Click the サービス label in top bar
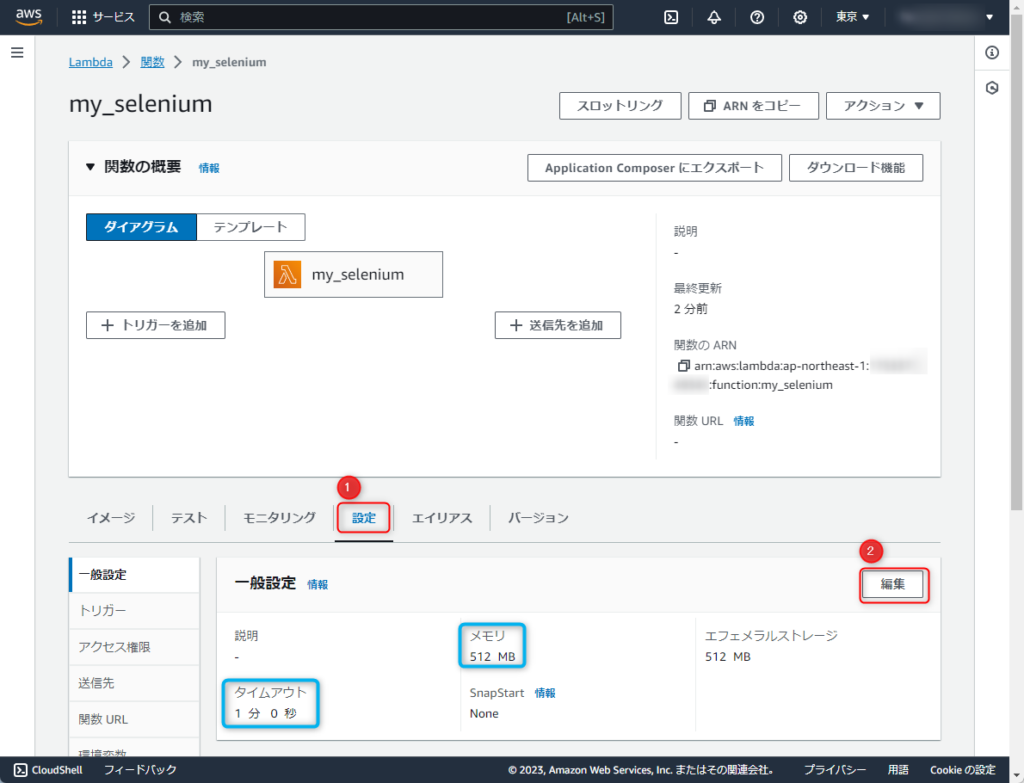 tap(114, 17)
